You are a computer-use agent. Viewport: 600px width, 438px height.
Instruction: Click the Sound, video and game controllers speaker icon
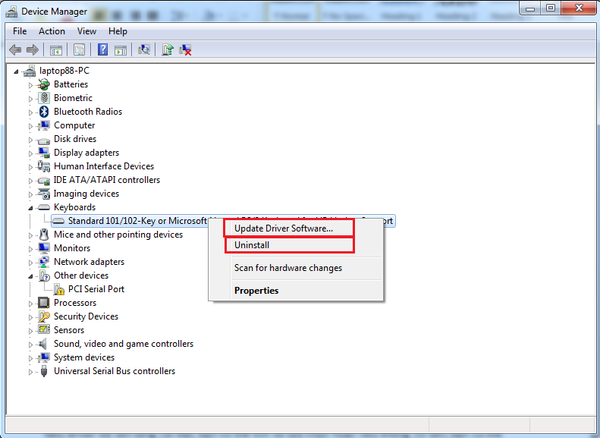click(x=44, y=344)
